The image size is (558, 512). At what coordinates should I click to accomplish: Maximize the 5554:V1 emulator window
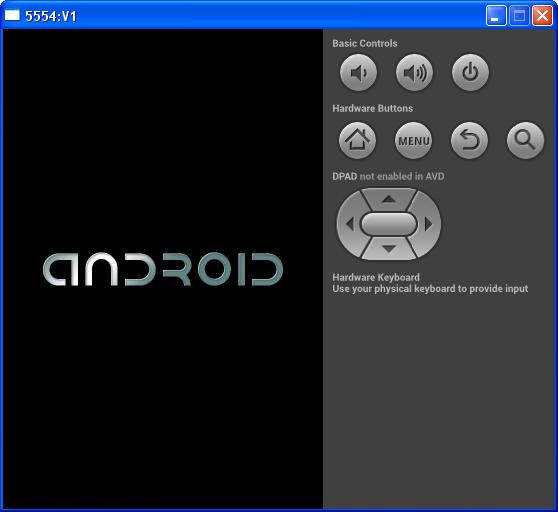(519, 16)
